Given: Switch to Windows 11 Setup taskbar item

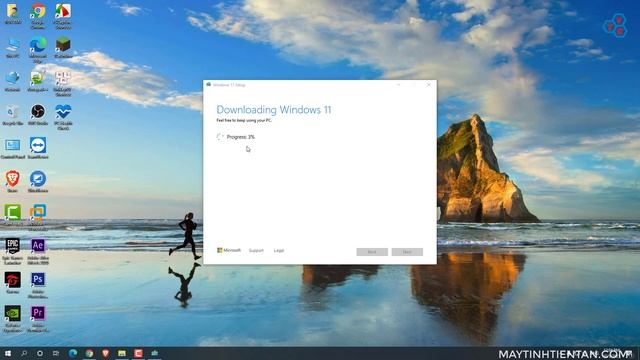Looking at the screenshot, I should tap(155, 353).
